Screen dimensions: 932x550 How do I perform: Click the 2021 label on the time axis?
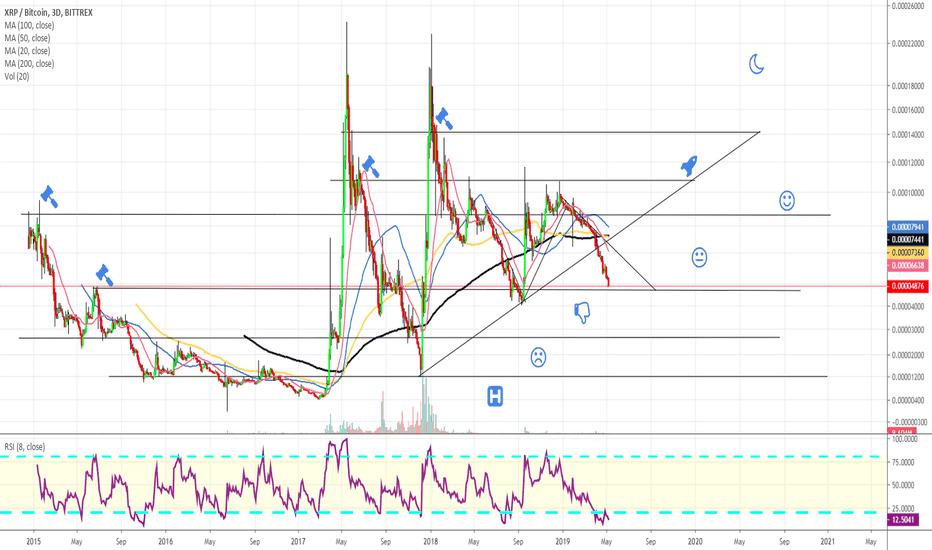tap(827, 542)
